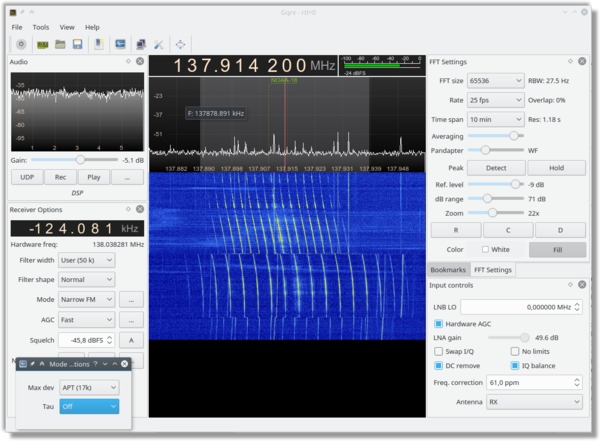Click the Rec audio button

(60, 177)
